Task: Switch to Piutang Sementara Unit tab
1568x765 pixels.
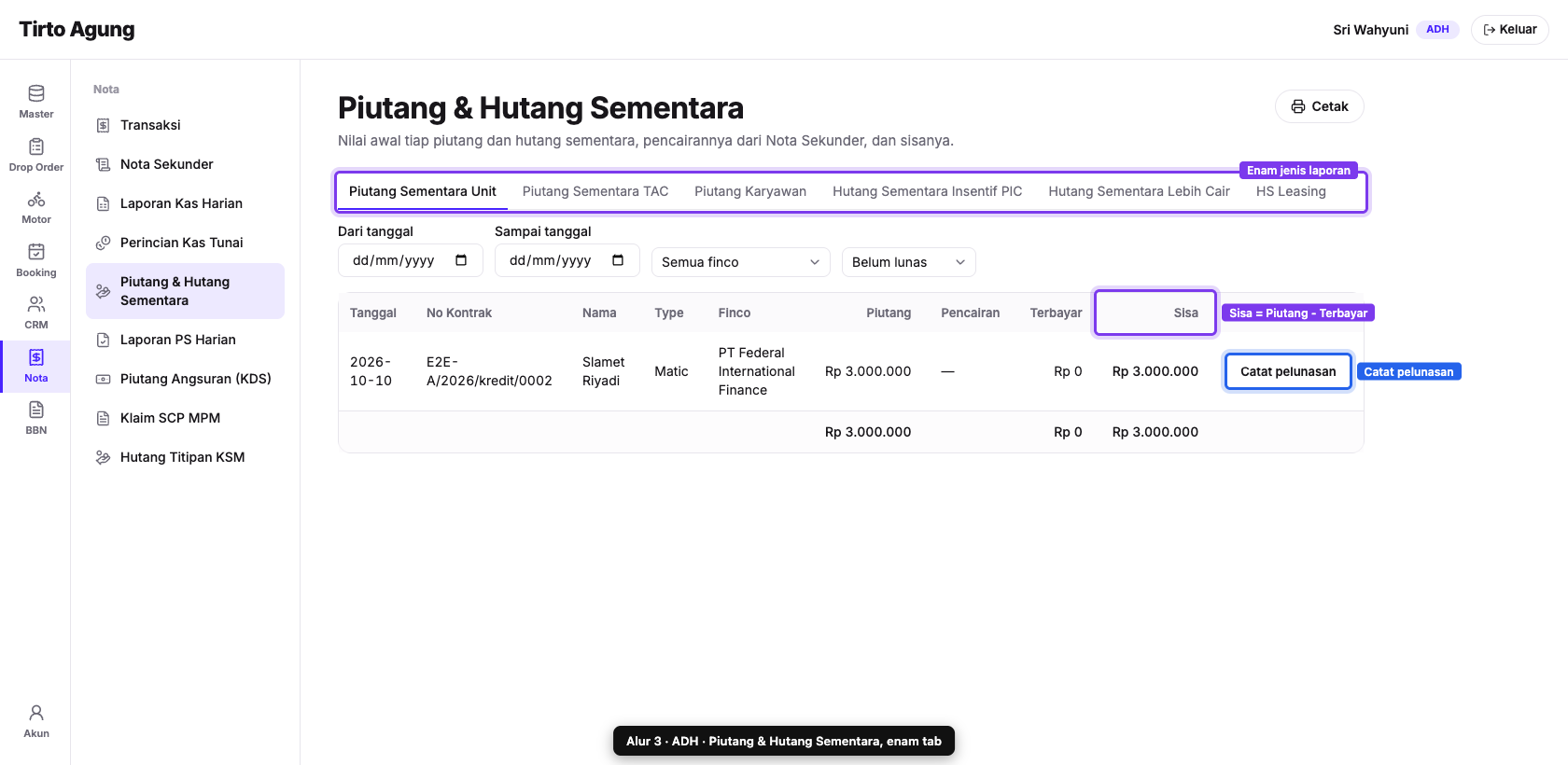Action: 423,191
